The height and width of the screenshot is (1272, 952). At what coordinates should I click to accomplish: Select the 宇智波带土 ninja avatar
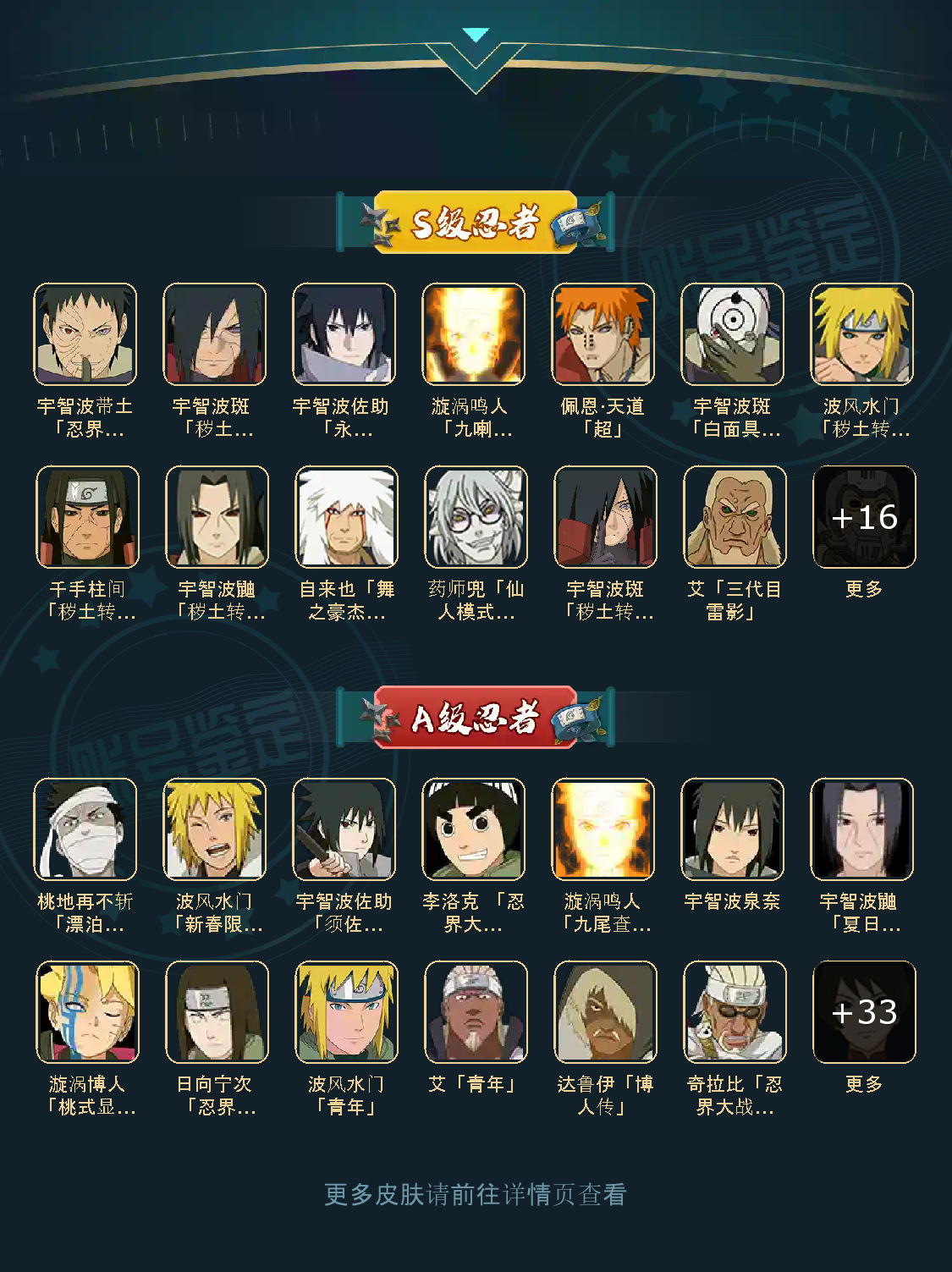pyautogui.click(x=85, y=333)
